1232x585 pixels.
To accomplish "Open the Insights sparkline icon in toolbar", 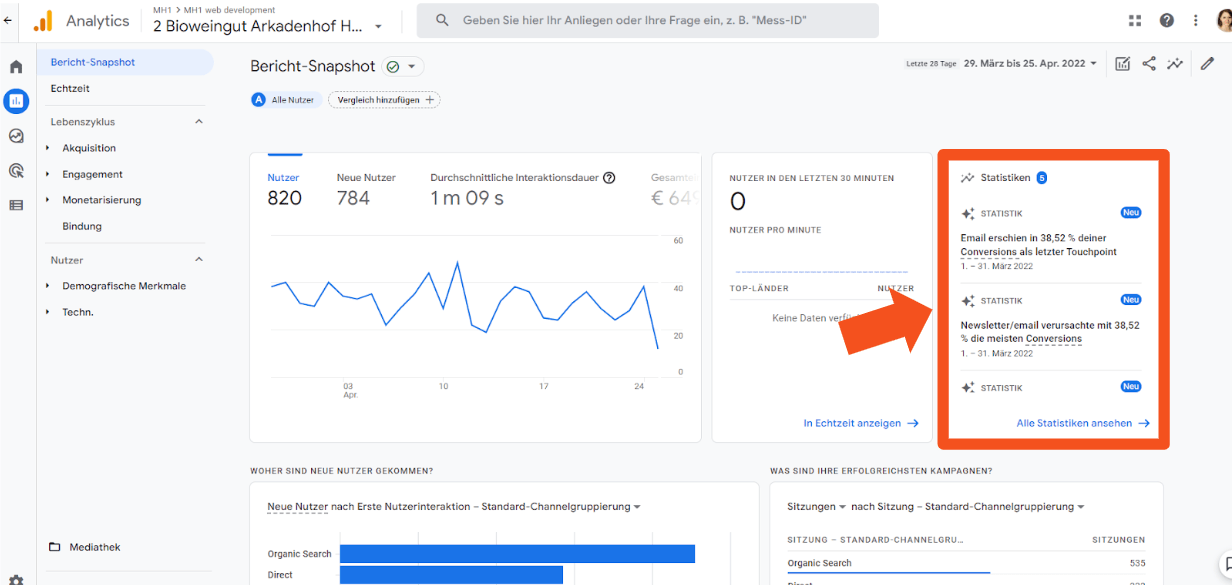I will 1175,64.
